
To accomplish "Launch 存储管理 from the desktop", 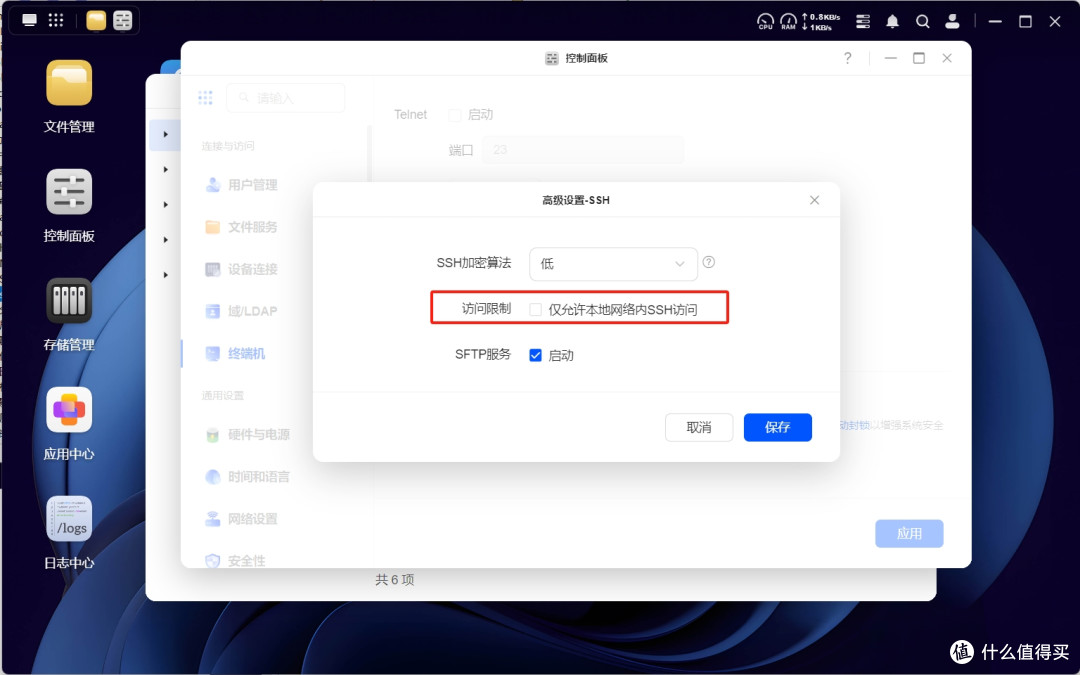I will 69,300.
